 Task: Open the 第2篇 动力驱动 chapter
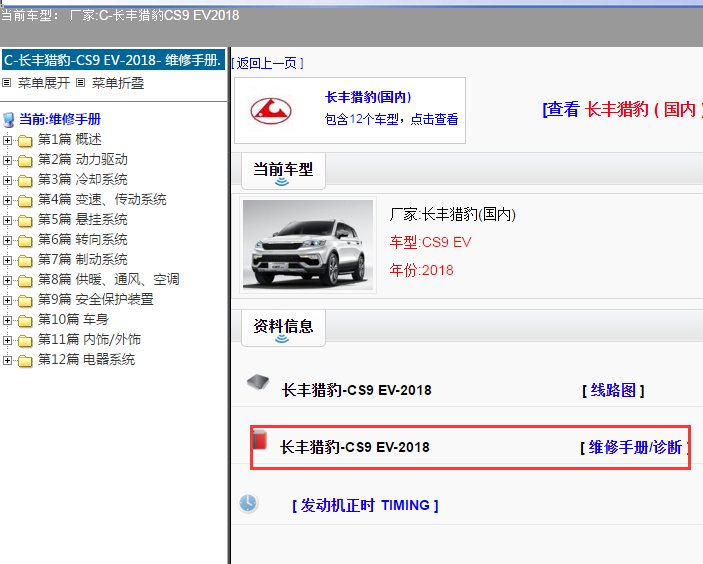point(82,160)
